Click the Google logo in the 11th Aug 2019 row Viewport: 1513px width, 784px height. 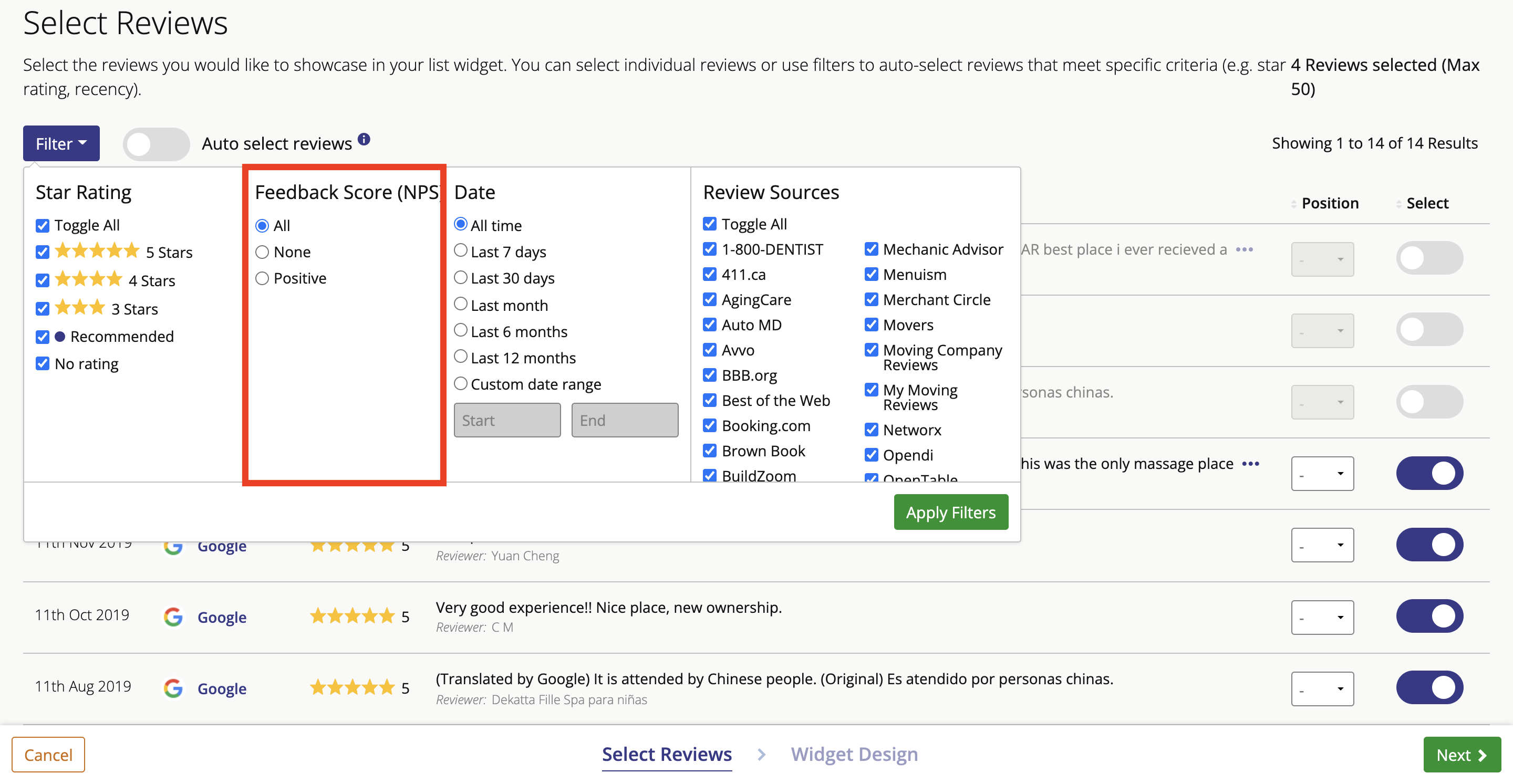[x=173, y=688]
